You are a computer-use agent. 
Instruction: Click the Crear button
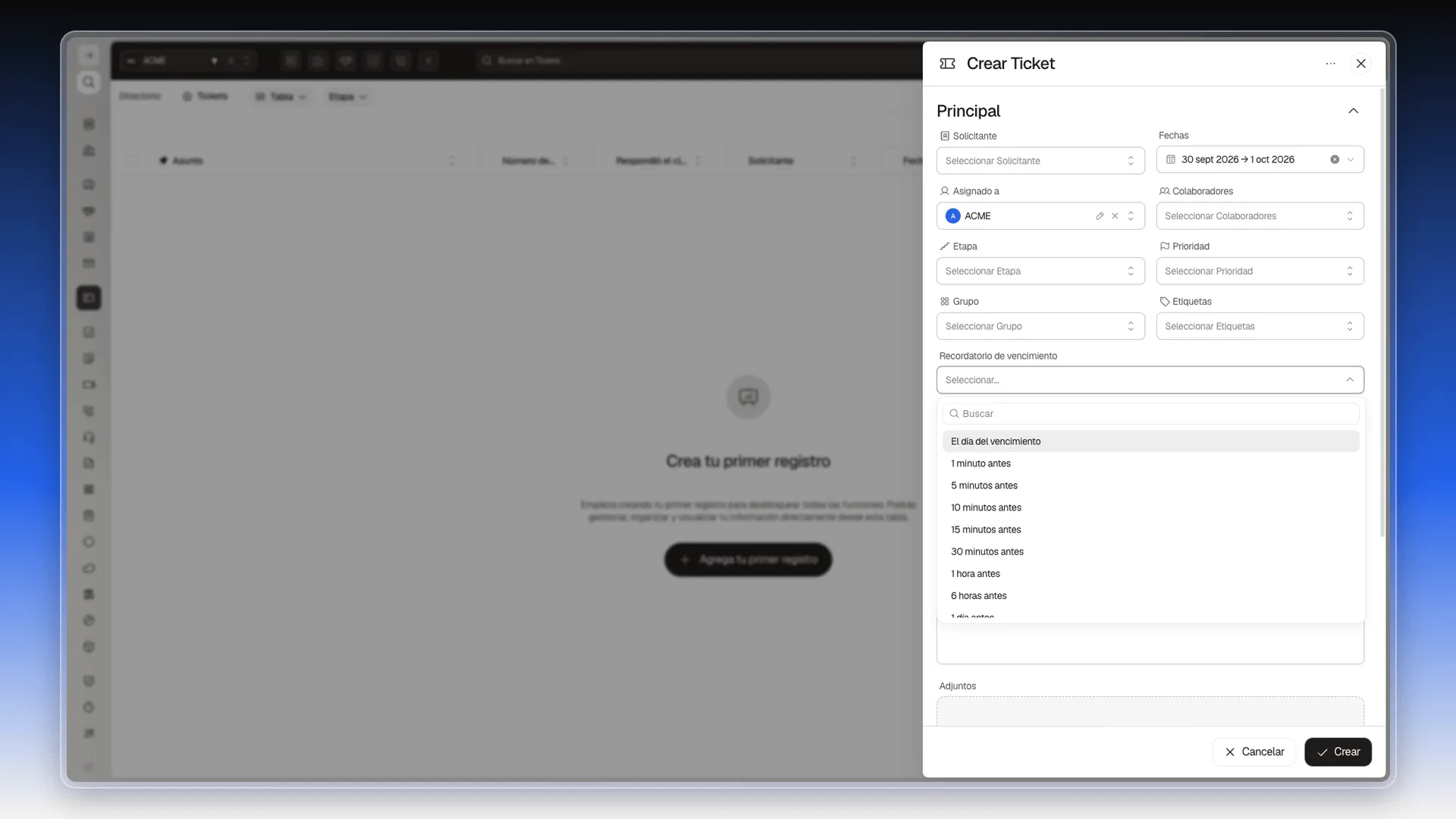[1338, 752]
